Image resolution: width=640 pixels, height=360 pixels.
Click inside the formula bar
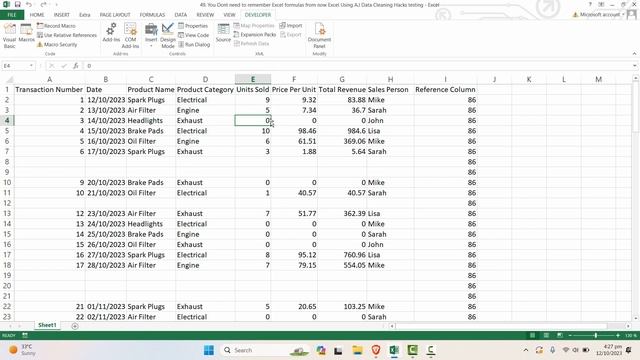357,66
